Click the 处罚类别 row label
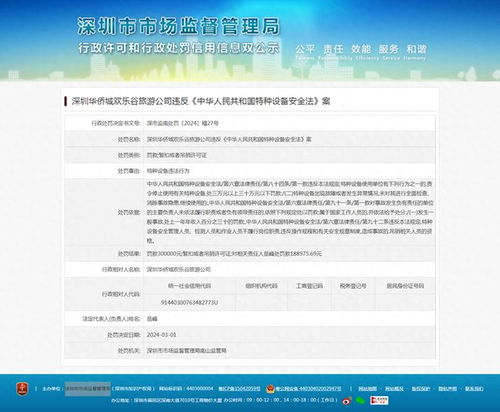This screenshot has width=500, height=412. point(129,155)
